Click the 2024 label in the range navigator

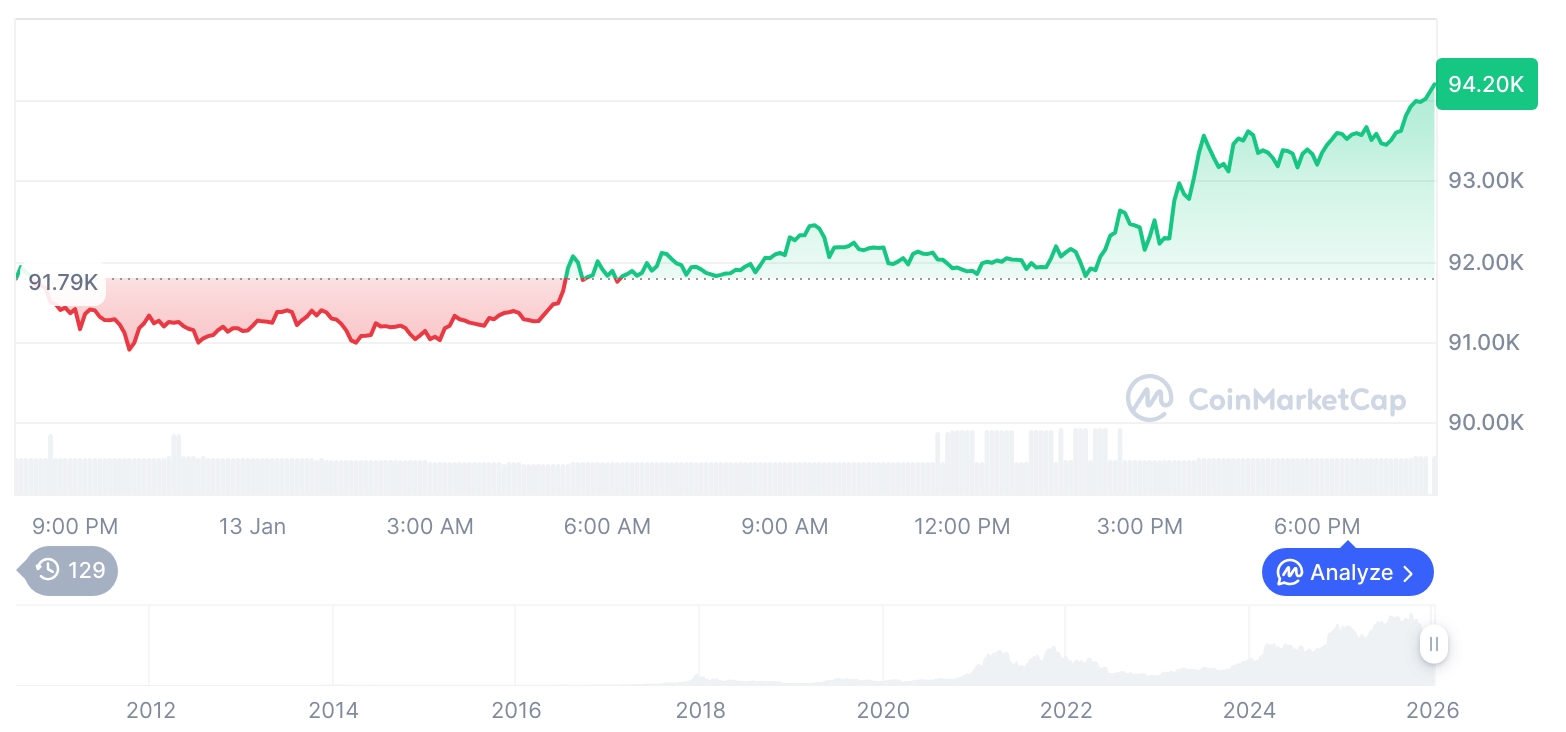click(x=1249, y=710)
